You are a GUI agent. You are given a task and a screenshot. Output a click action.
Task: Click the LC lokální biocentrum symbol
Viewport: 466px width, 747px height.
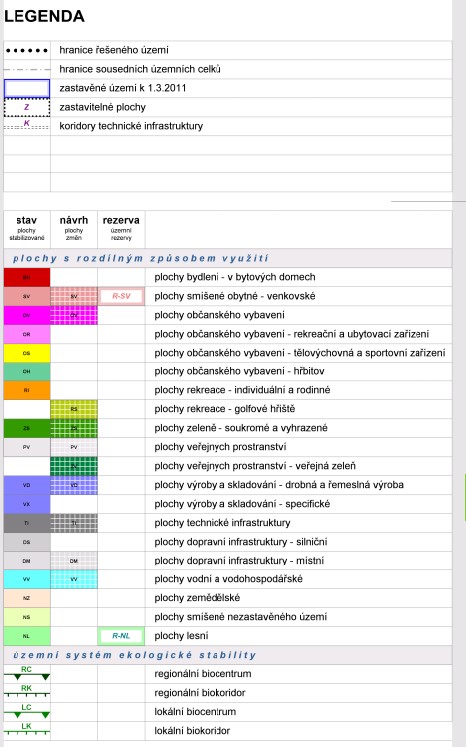(27, 710)
